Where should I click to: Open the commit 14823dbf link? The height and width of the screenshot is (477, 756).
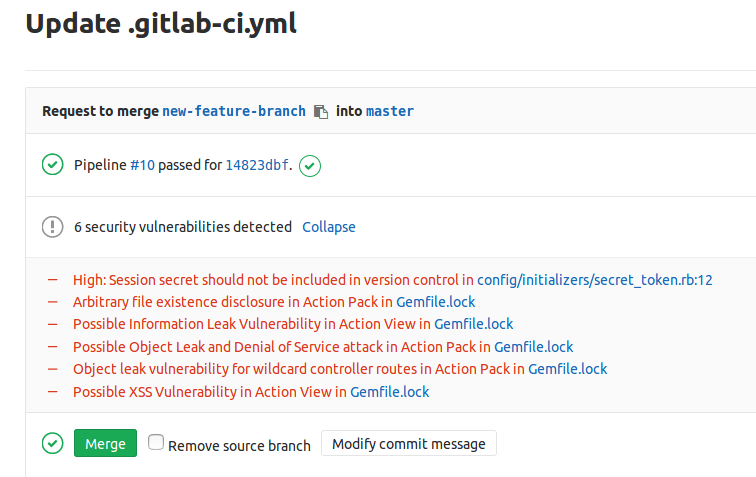pos(257,165)
